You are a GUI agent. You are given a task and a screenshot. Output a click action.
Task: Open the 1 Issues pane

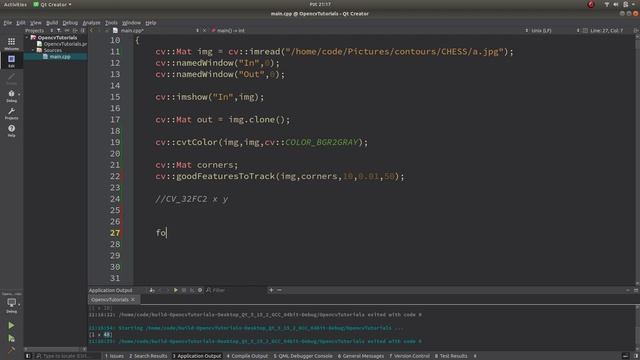(114, 356)
